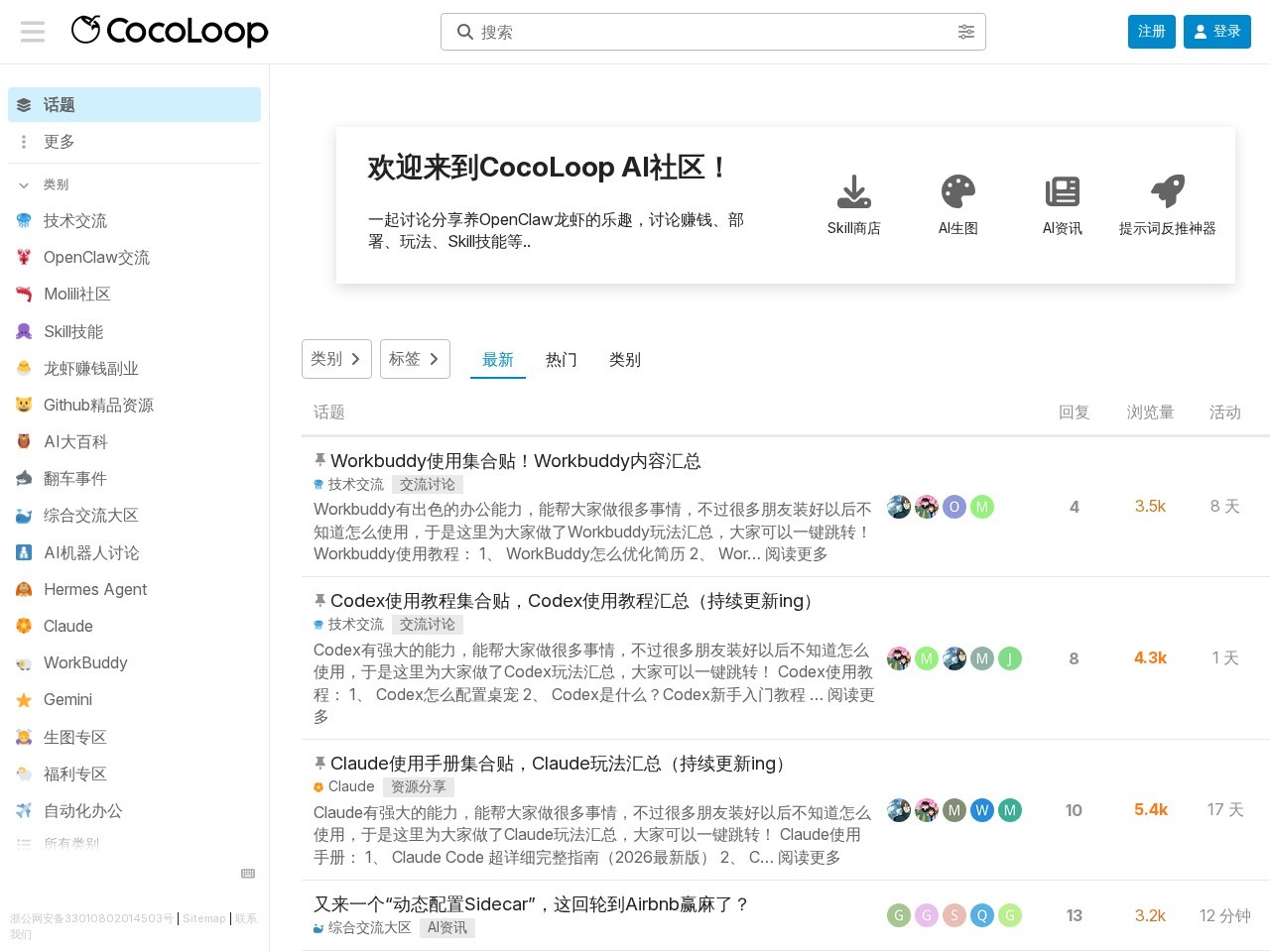Open 福利专区 sidebar category
Screen dimensions: 1270x952
tap(134, 774)
